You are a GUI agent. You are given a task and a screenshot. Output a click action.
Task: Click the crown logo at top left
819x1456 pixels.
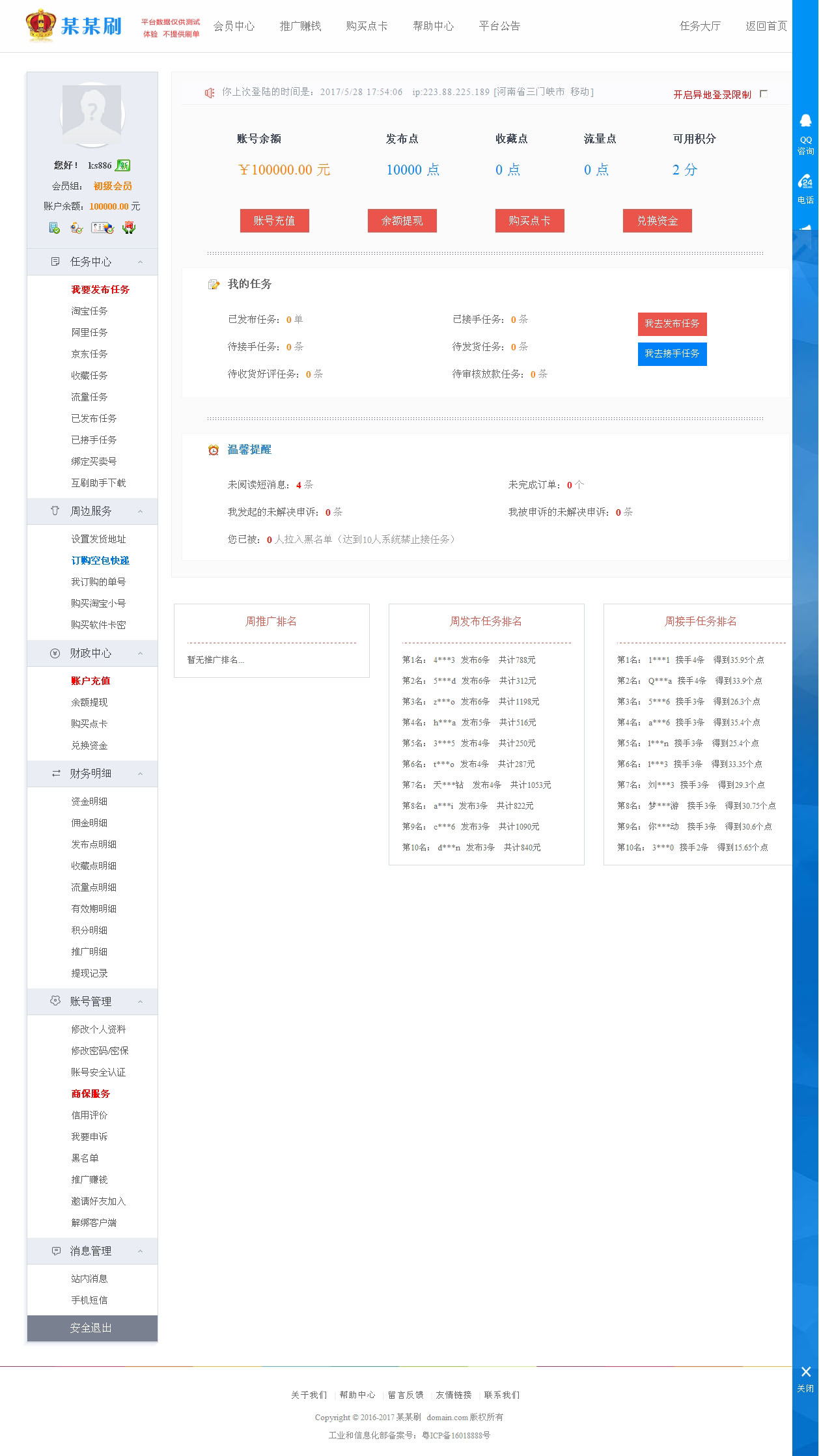pos(41,25)
